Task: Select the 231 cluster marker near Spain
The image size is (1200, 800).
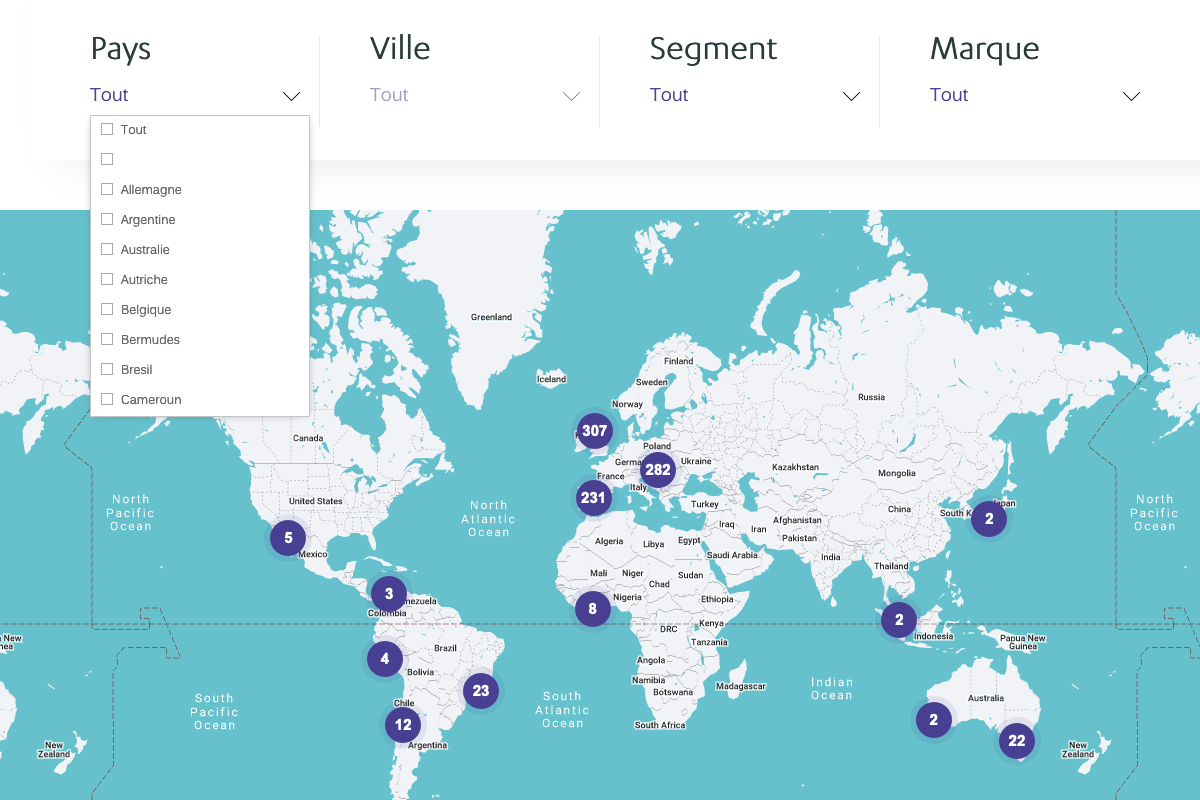Action: click(593, 497)
